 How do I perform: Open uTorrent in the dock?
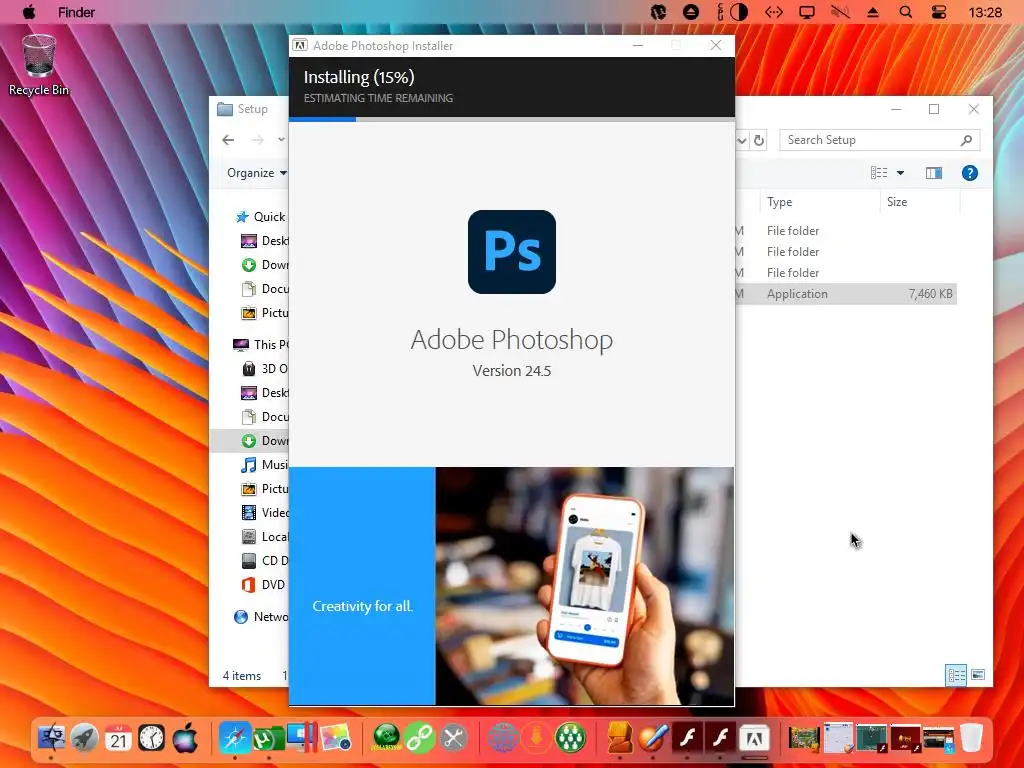point(268,738)
